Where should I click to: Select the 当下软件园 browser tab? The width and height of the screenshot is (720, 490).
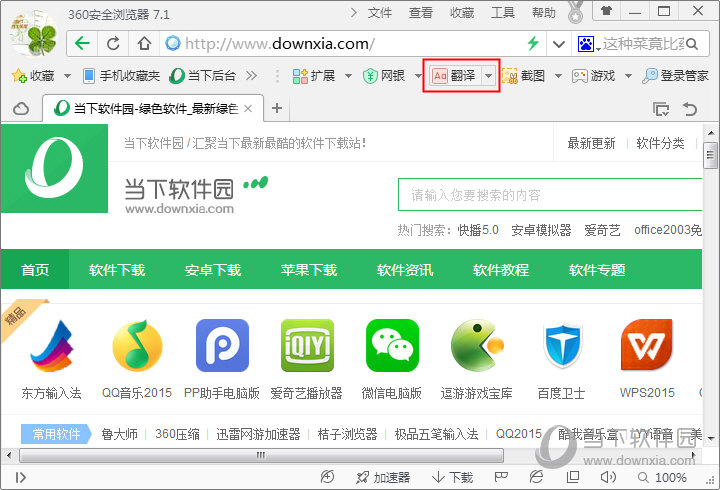(x=153, y=108)
